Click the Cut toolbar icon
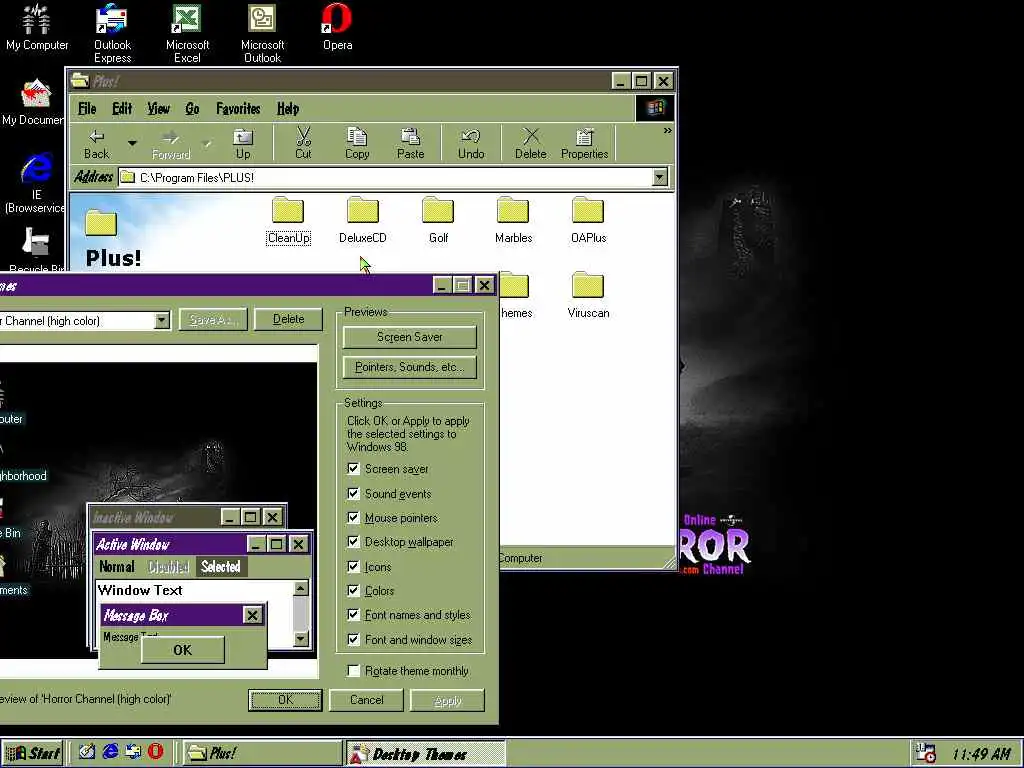Viewport: 1024px width, 768px height. (303, 144)
